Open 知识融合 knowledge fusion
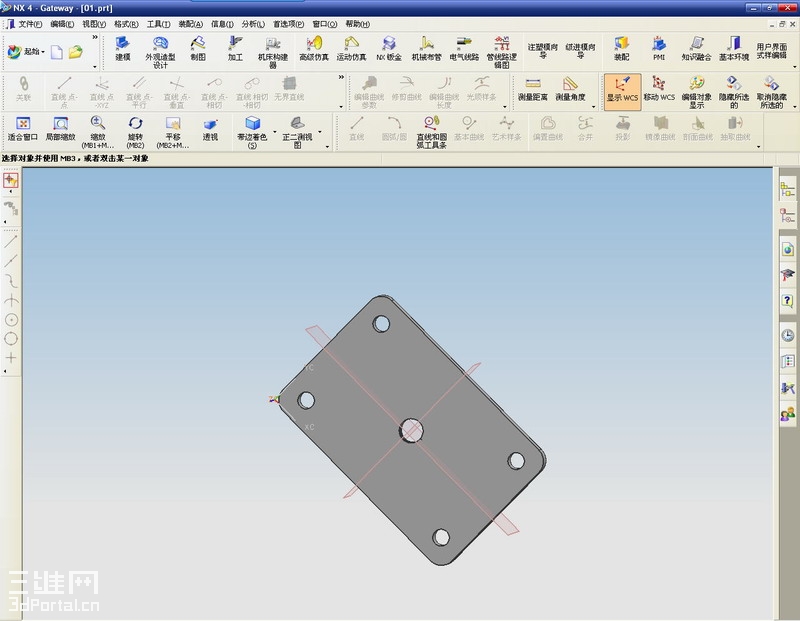 [696, 49]
